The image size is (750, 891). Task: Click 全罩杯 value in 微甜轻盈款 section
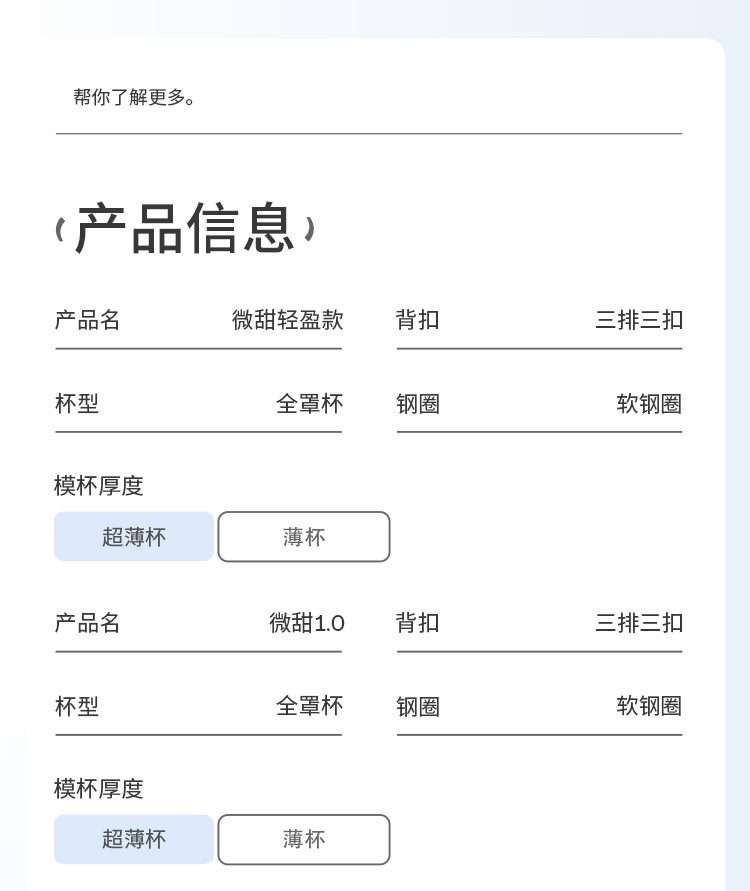coord(309,404)
